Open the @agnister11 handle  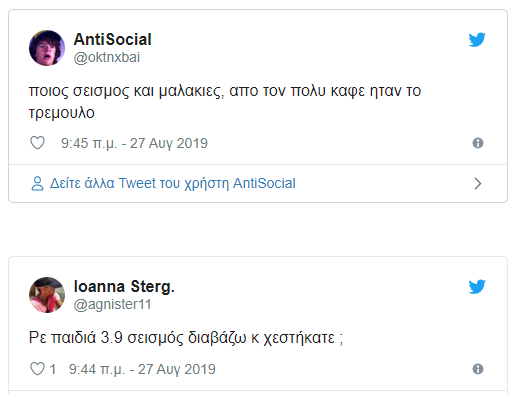112,304
